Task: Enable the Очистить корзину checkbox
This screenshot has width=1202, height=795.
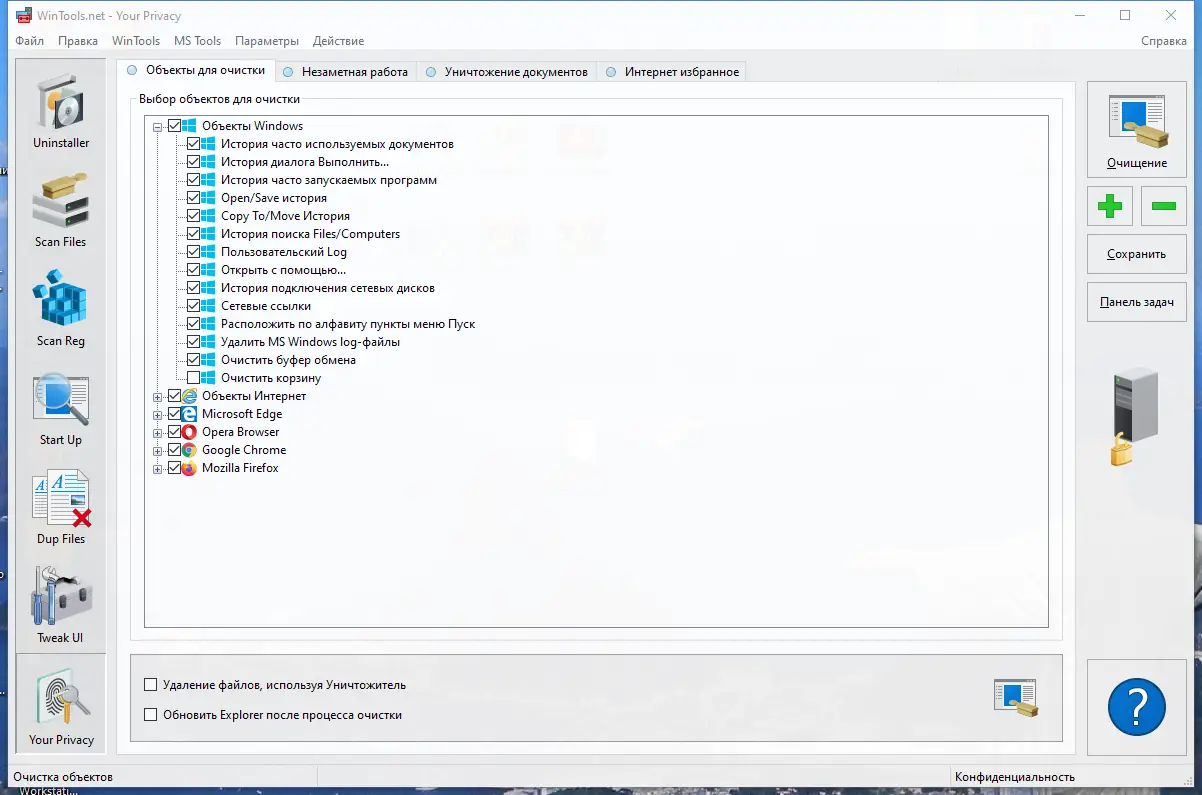Action: 194,378
